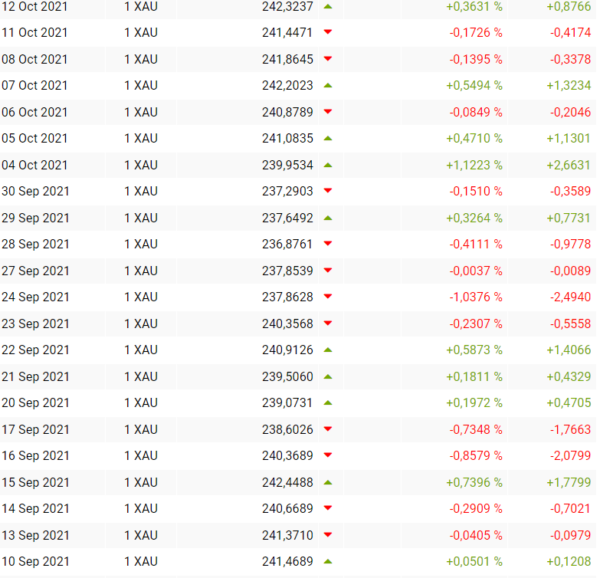Select the date 08 Oct 2021

click(34, 59)
